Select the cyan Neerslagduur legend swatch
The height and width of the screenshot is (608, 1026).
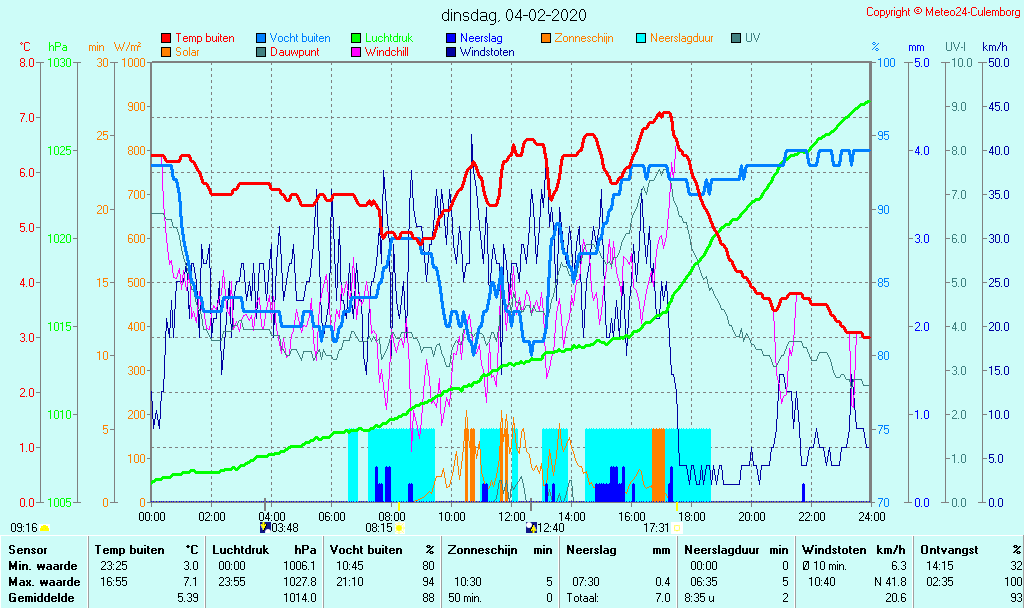coord(641,38)
